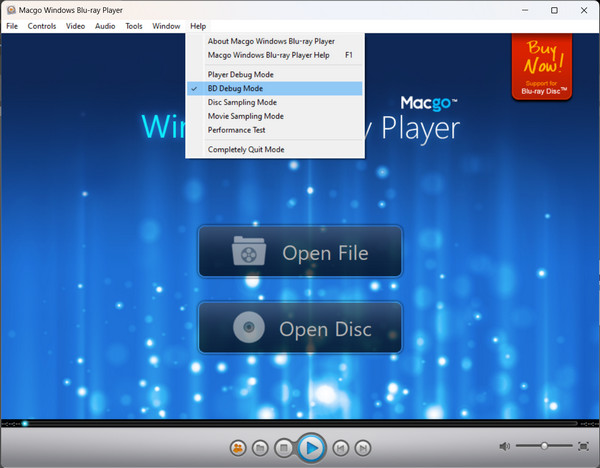Click the playback progress bar
Viewport: 600px width, 468px height.
(x=300, y=424)
